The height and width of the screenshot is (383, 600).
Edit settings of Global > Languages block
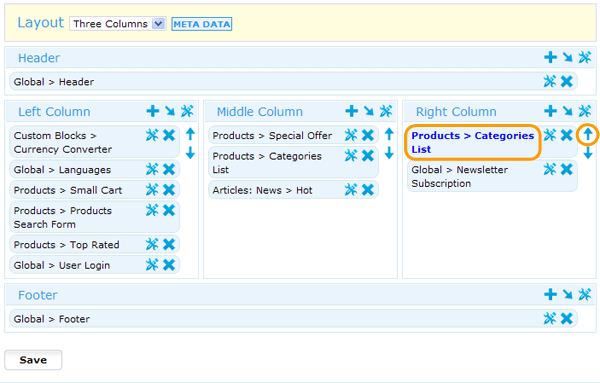point(152,169)
